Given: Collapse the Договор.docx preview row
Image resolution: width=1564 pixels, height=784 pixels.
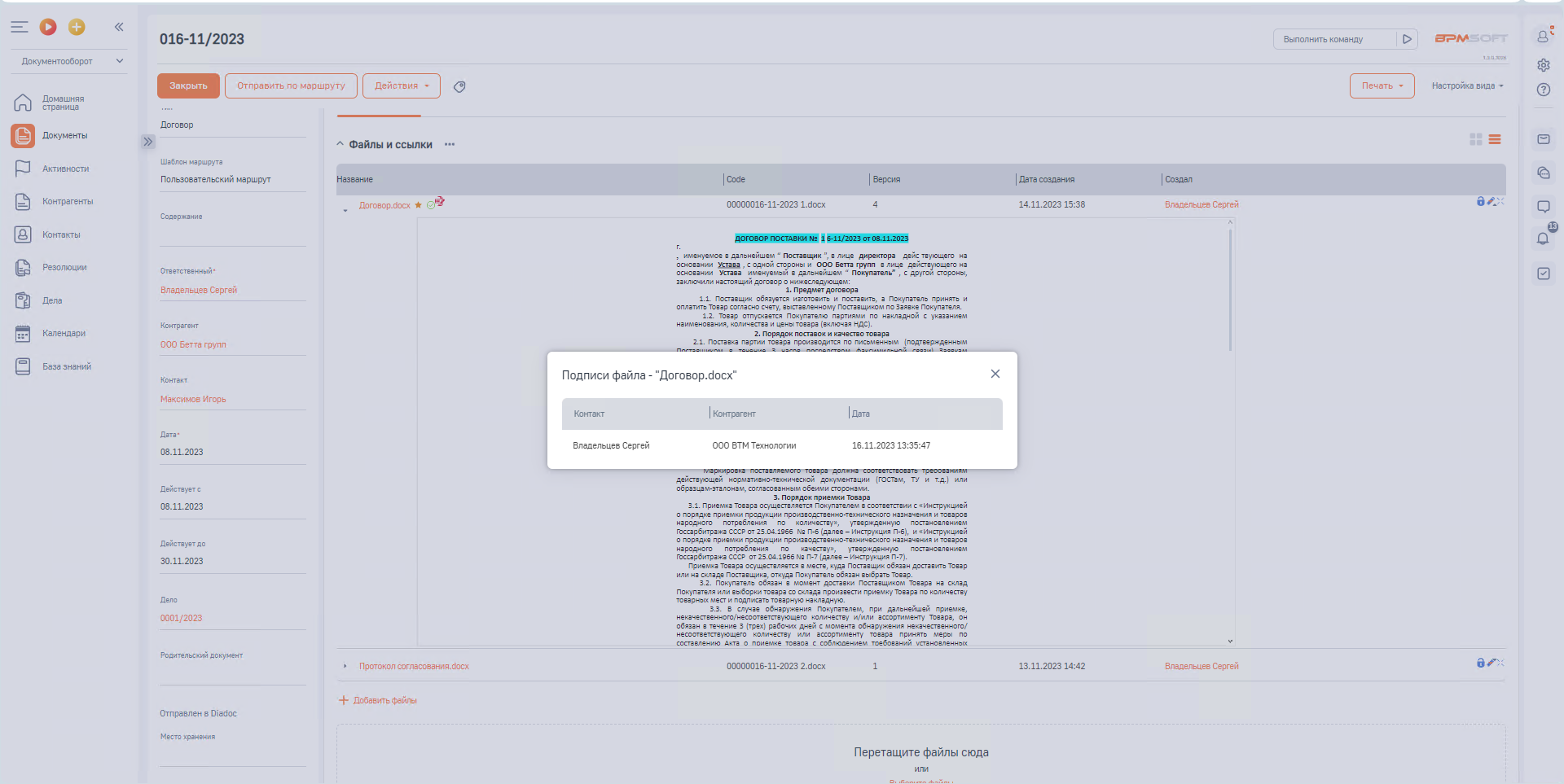Looking at the screenshot, I should coord(345,210).
